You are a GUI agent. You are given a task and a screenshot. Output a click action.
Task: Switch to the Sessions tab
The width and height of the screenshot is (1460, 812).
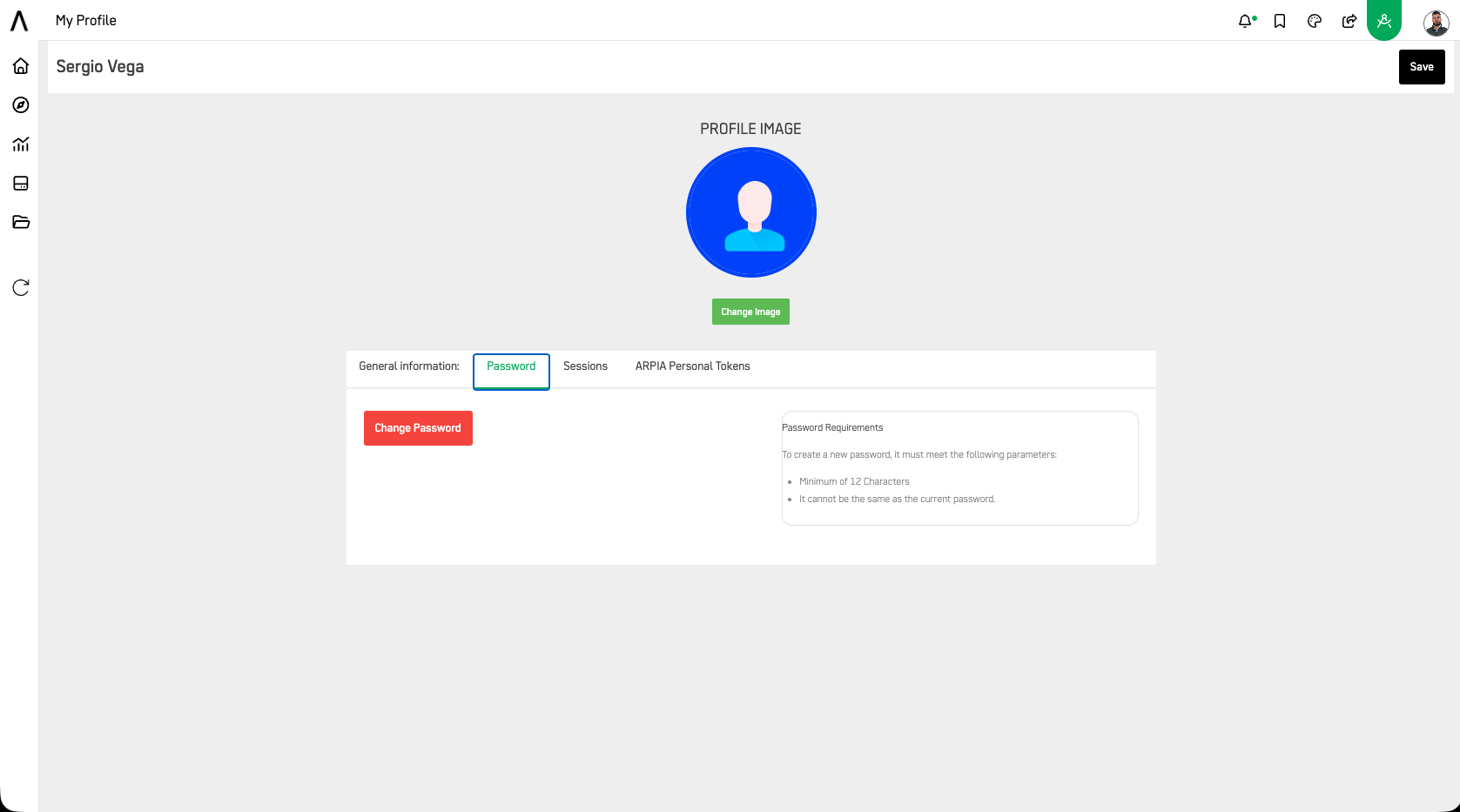(x=585, y=366)
